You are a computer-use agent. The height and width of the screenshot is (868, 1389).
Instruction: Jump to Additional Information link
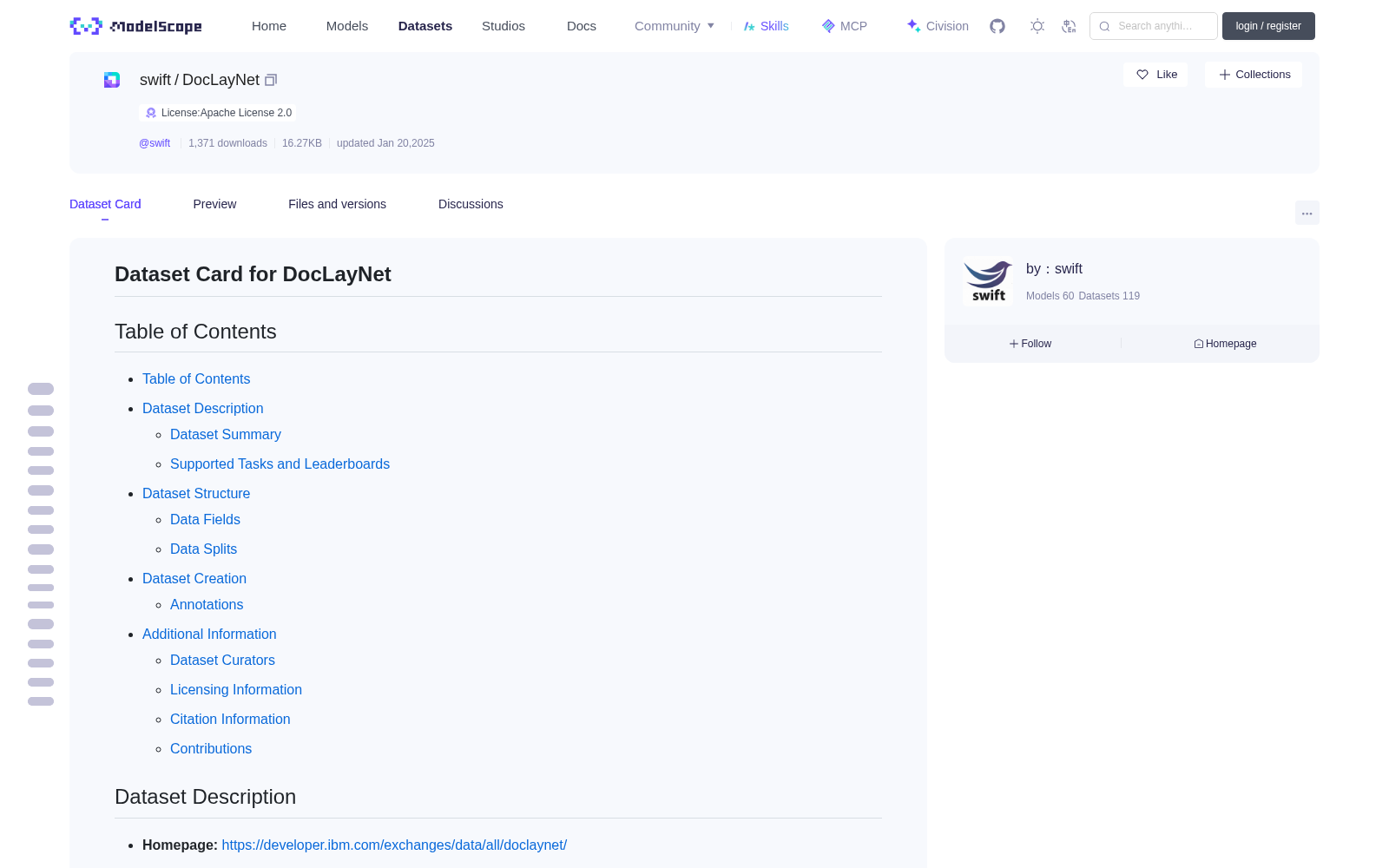tap(209, 634)
